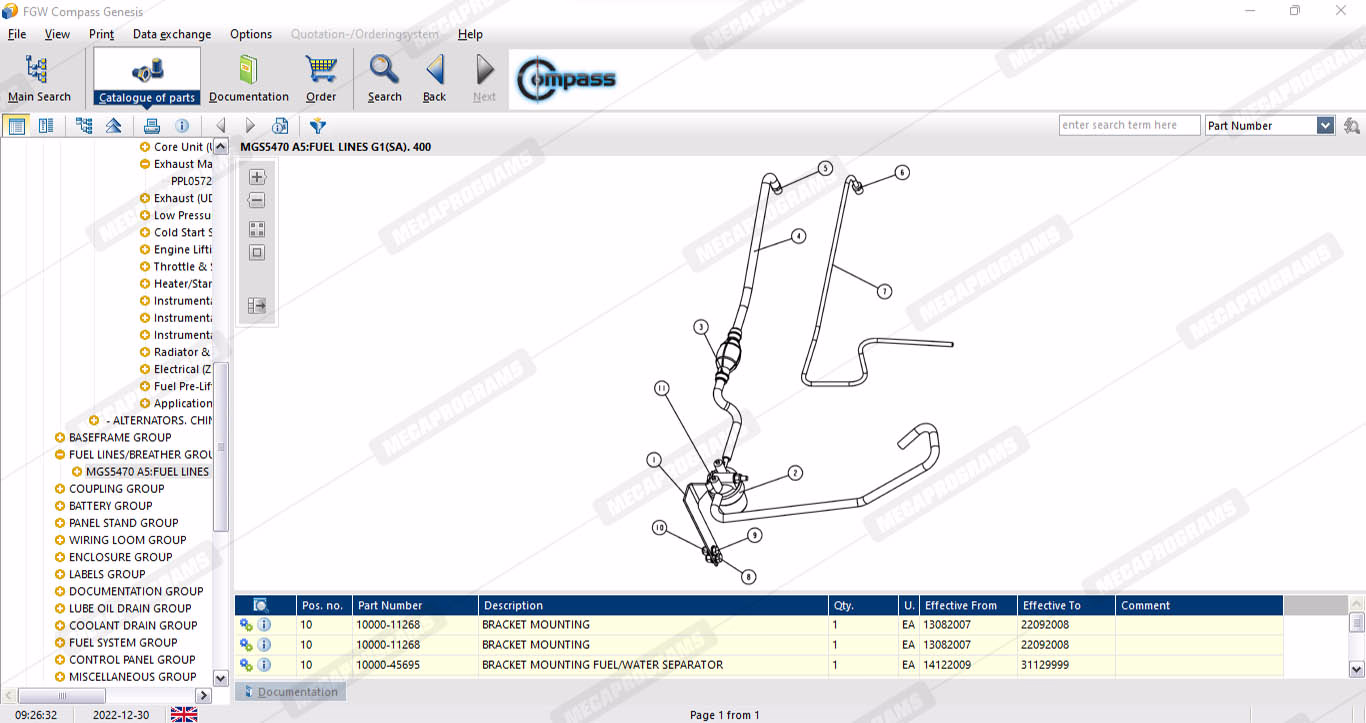
Task: Open the Documentation toolbar button
Action: 249,79
